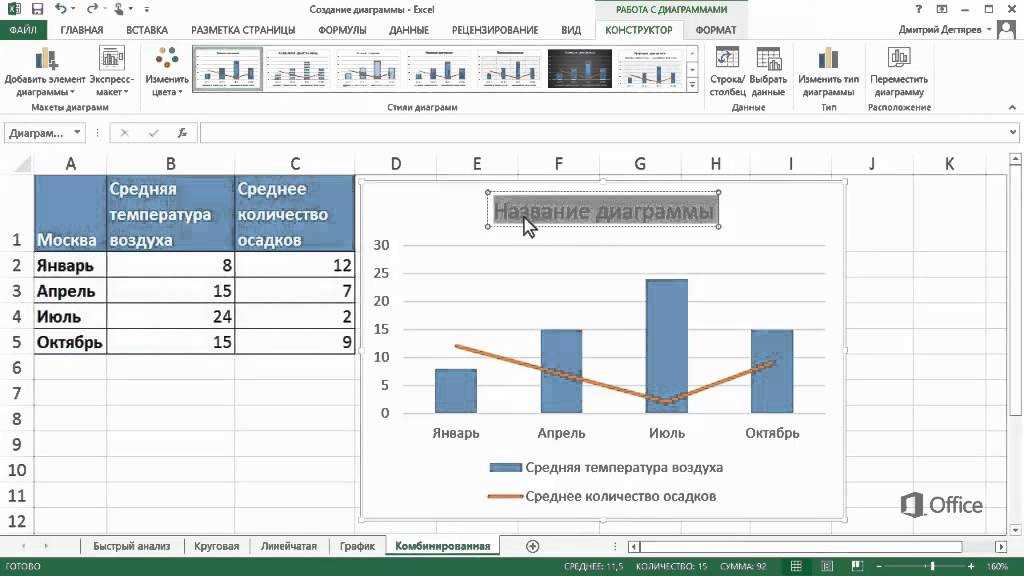Open the Formulas (Формулы) tab
Screen dimensions: 1024x576
[x=342, y=30]
